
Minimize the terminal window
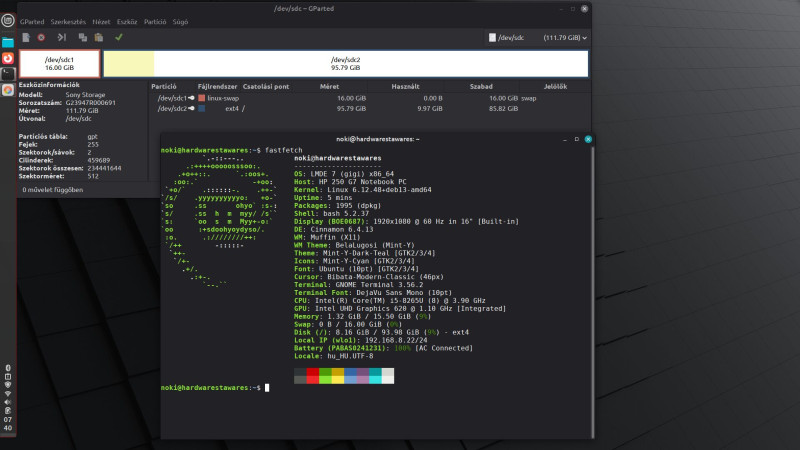click(x=565, y=139)
